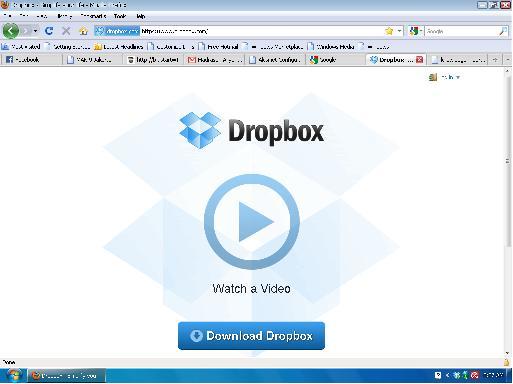Open the Tools menu

pyautogui.click(x=120, y=16)
